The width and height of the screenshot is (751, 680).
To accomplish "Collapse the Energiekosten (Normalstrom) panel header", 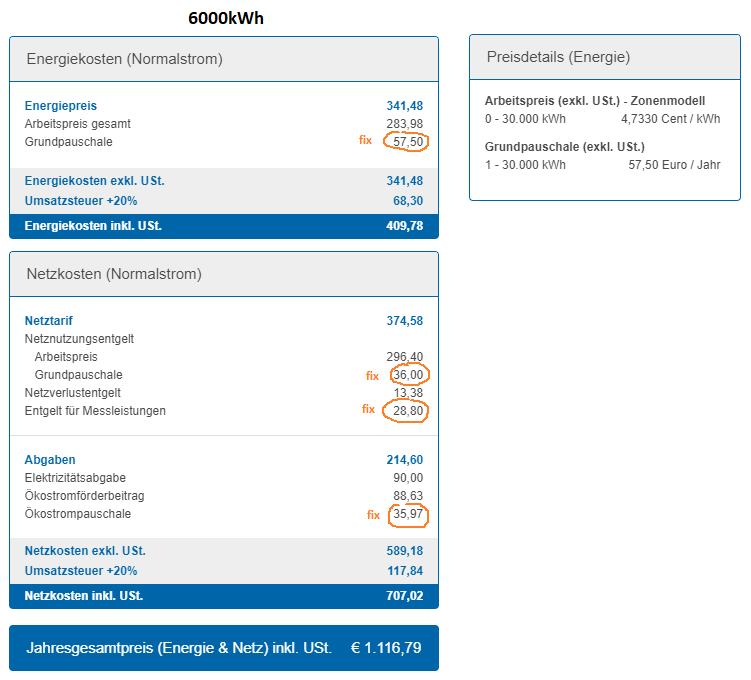I will tap(124, 59).
